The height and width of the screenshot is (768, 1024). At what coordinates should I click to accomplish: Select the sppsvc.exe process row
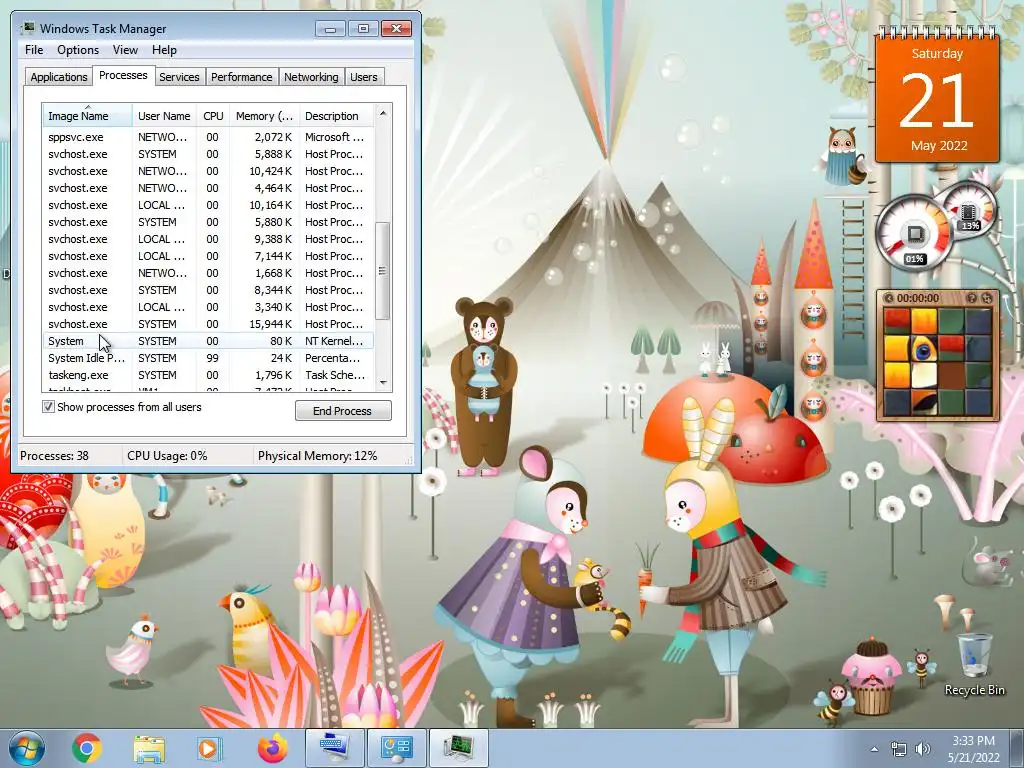click(x=209, y=137)
